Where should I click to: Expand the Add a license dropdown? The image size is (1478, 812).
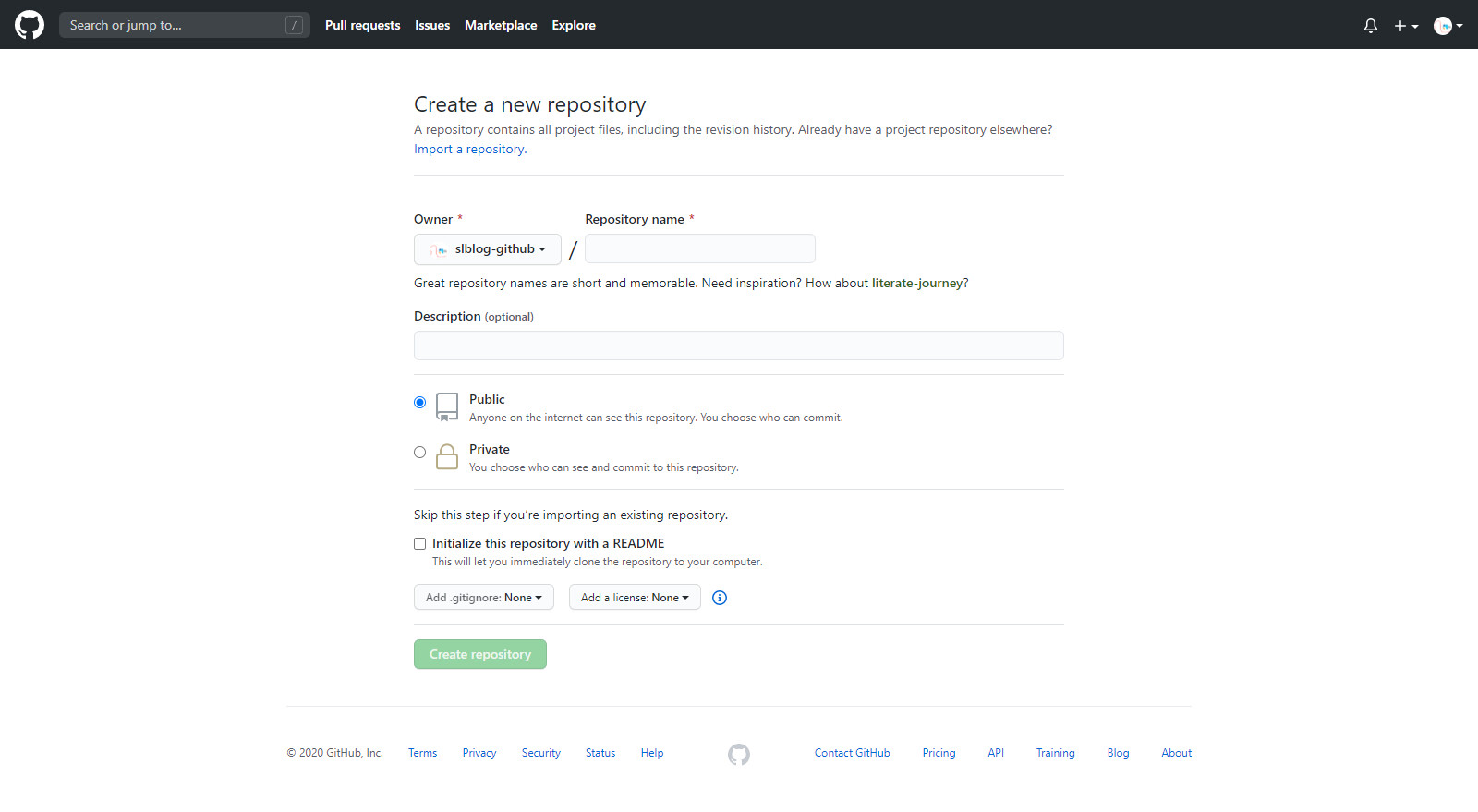(635, 598)
